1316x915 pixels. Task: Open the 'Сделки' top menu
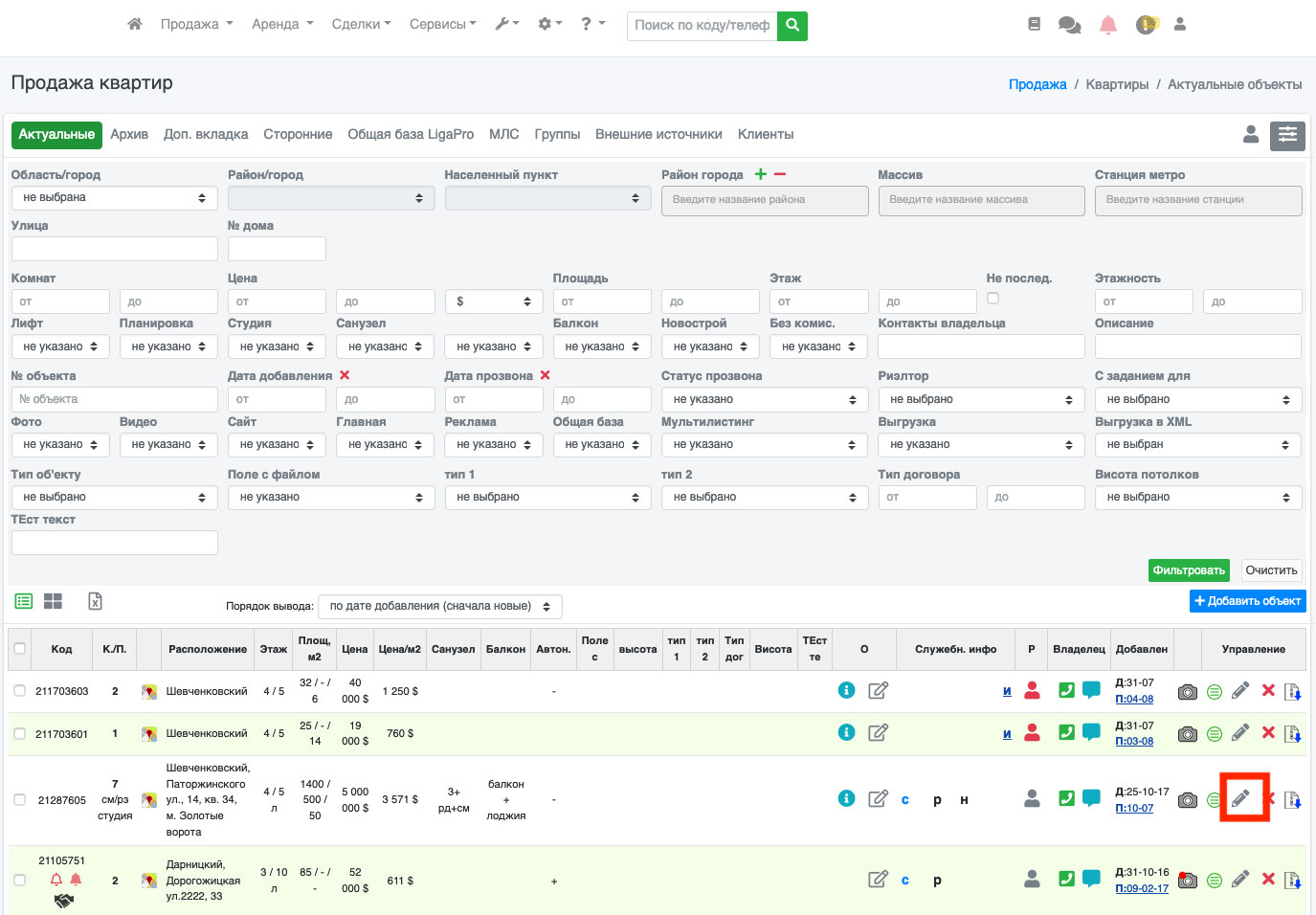(x=361, y=24)
